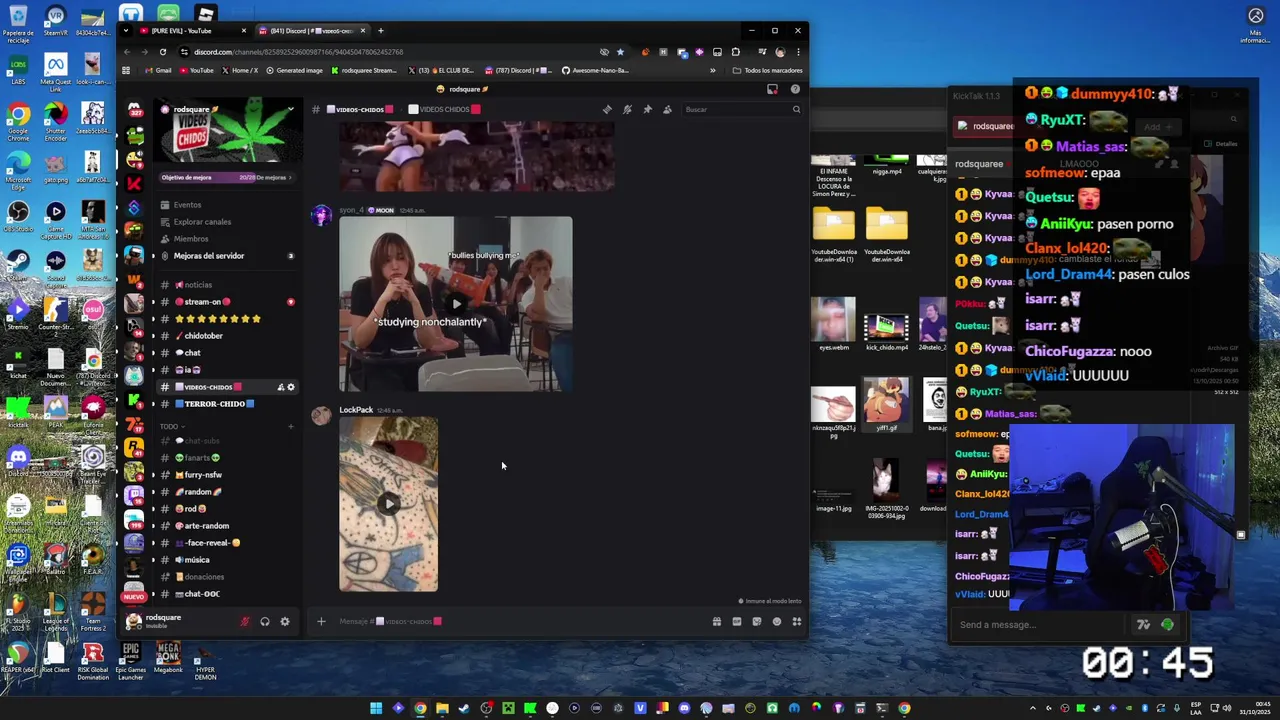This screenshot has height=720, width=1280.
Task: Click the Buscar search field in Discord
Action: [x=741, y=109]
